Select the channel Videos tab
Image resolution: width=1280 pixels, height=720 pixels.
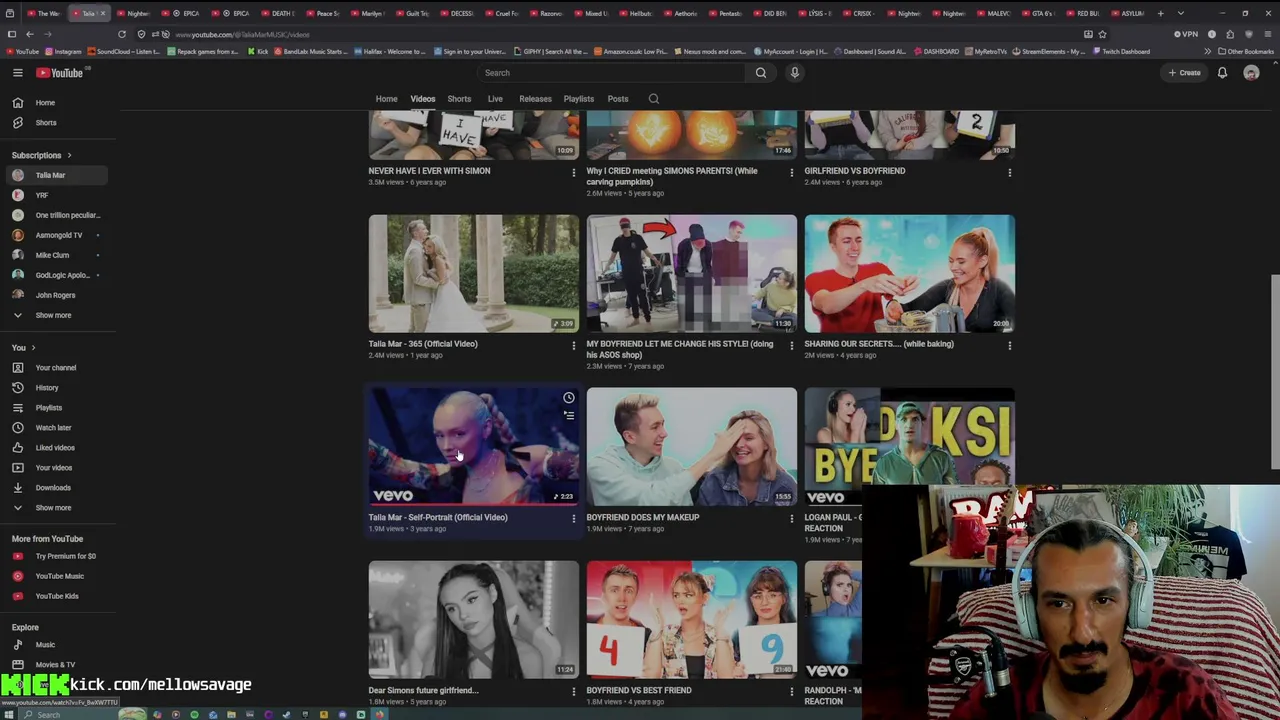(422, 99)
